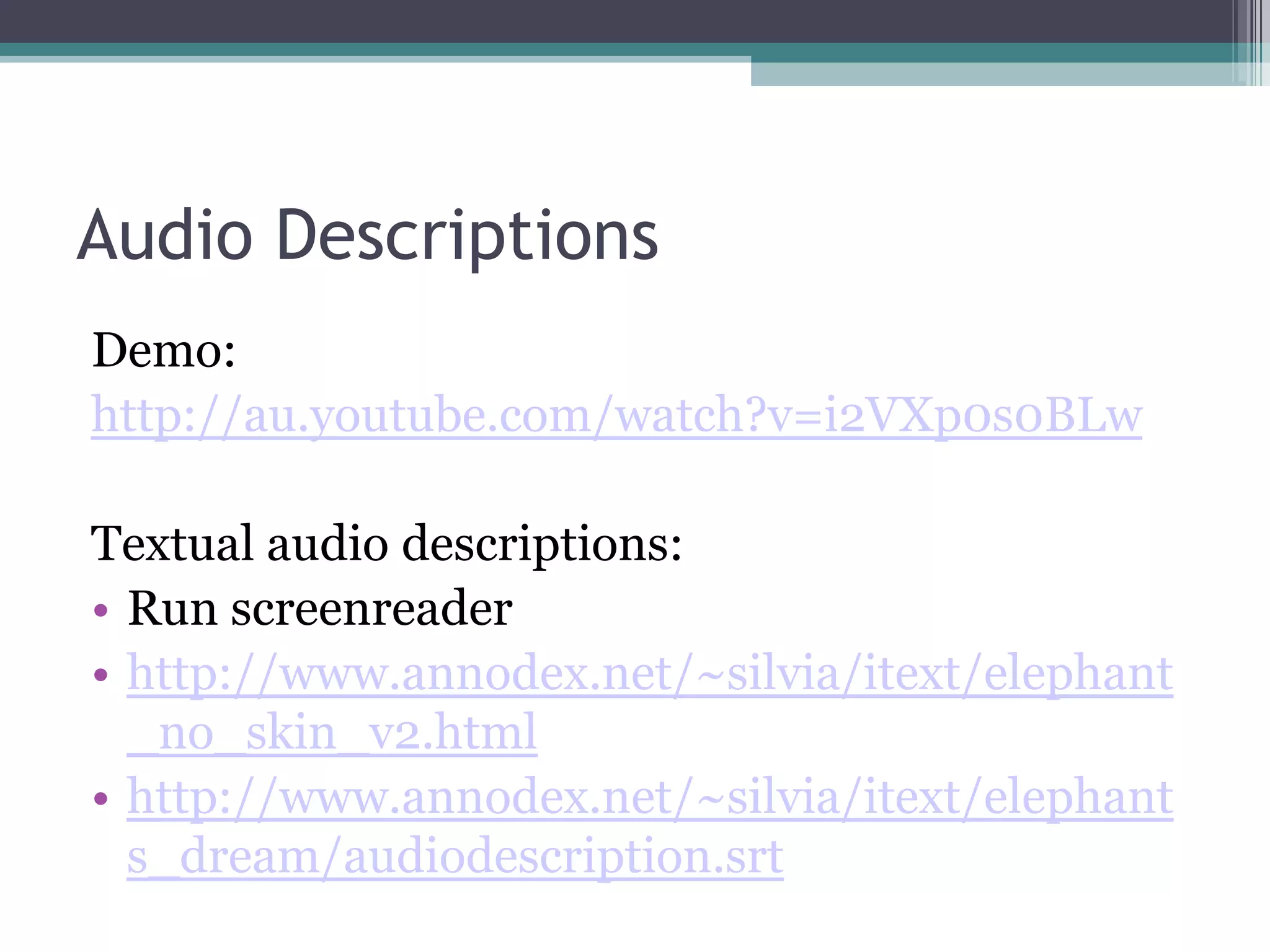The height and width of the screenshot is (952, 1270).
Task: Click the bullet before the no_skin_v2 link
Action: [x=101, y=674]
